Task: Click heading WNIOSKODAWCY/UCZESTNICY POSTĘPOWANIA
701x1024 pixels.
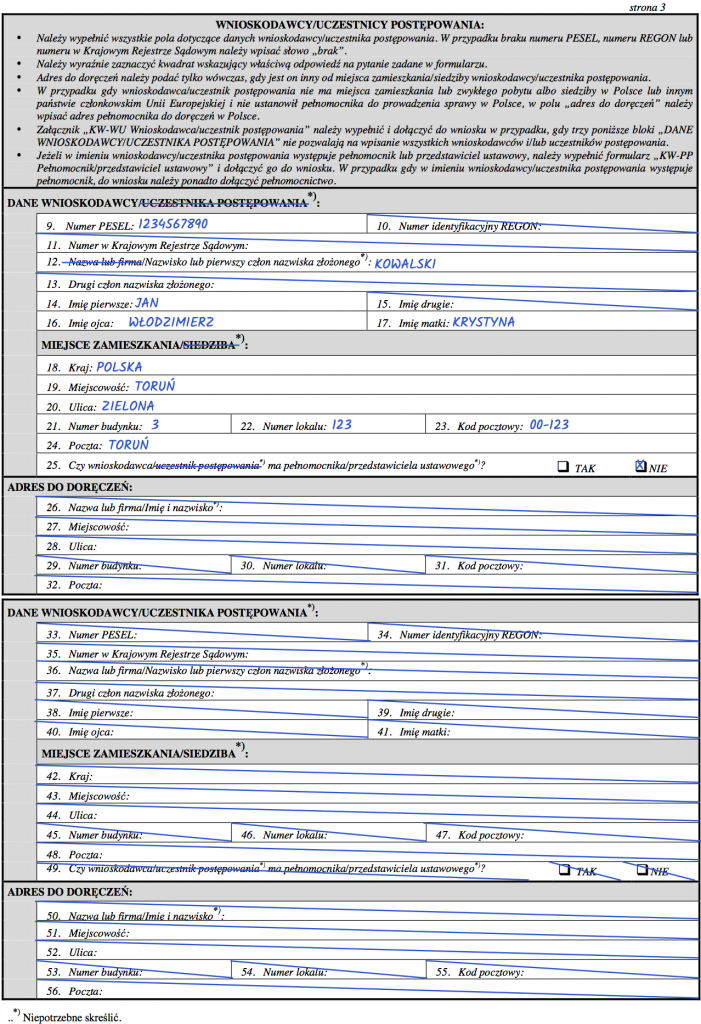Action: point(350,25)
